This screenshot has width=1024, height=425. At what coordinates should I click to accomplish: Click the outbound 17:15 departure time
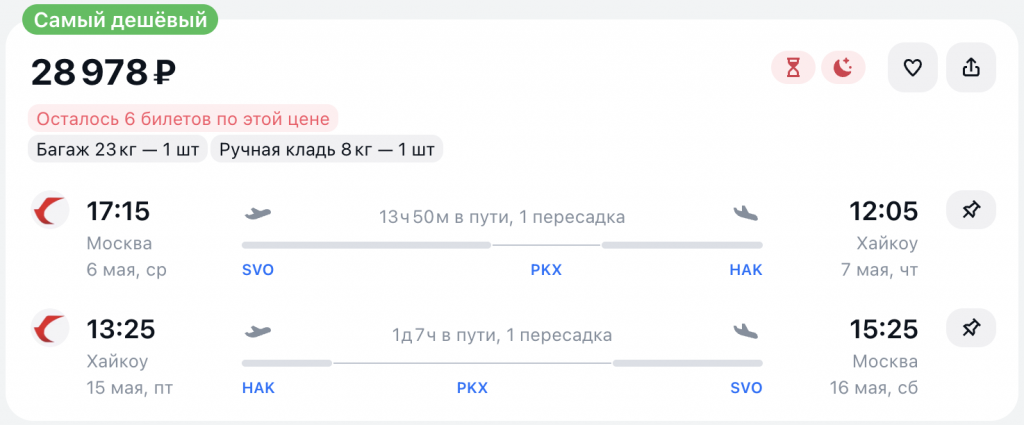point(118,212)
